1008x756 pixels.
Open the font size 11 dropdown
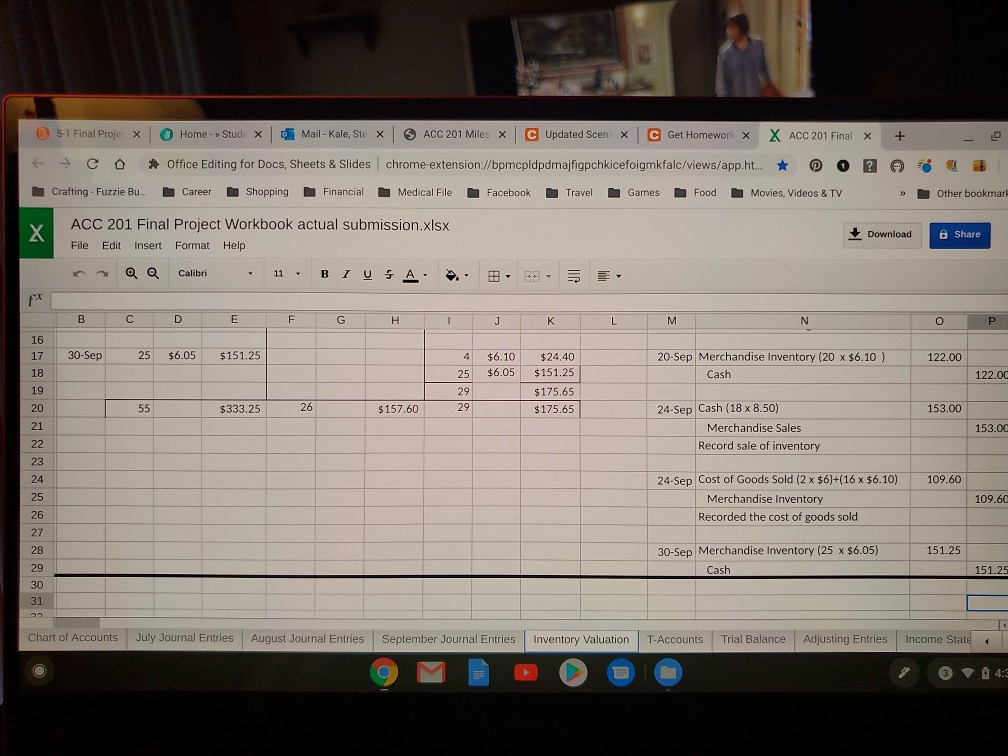click(x=287, y=273)
